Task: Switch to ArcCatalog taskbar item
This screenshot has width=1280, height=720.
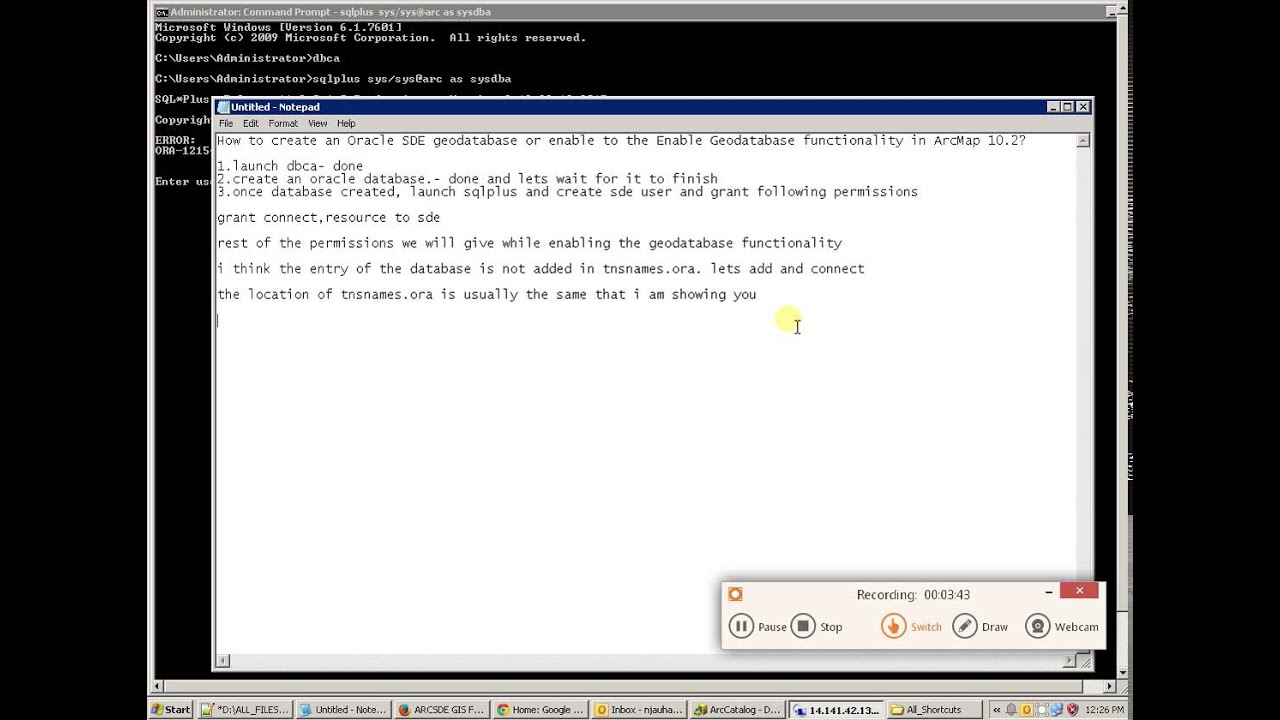Action: coord(736,709)
